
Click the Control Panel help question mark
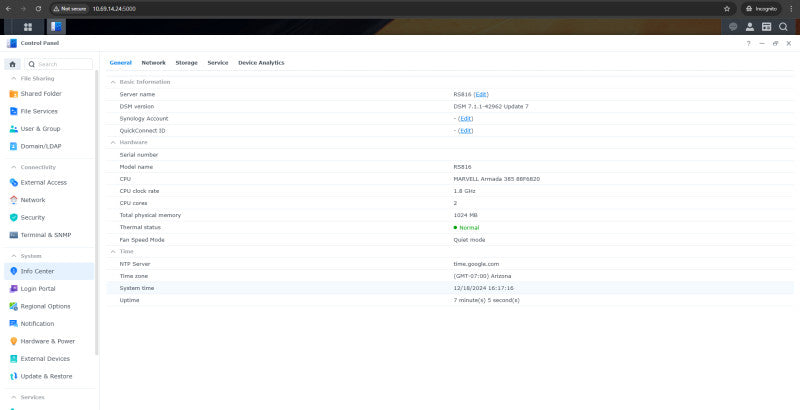coord(748,43)
